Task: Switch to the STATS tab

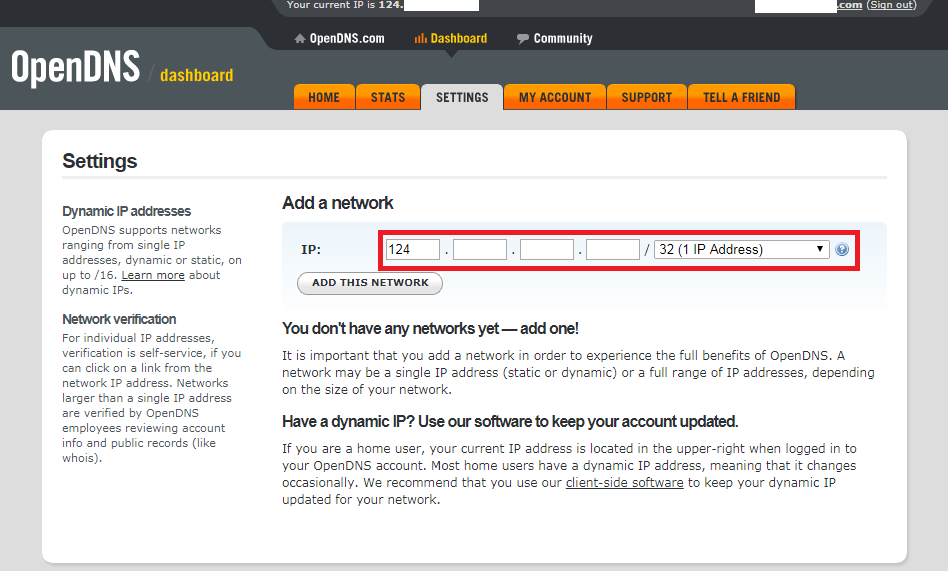Action: pos(388,97)
